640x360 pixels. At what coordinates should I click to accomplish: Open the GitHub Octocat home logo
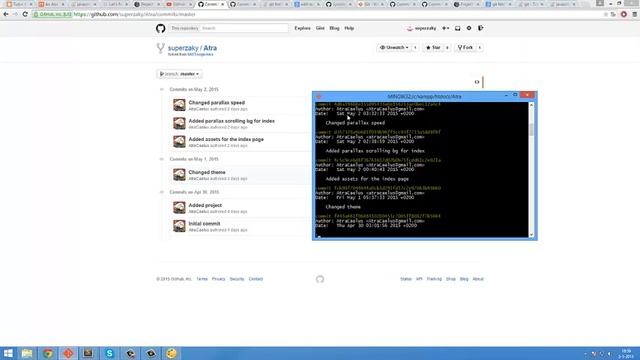click(x=160, y=28)
